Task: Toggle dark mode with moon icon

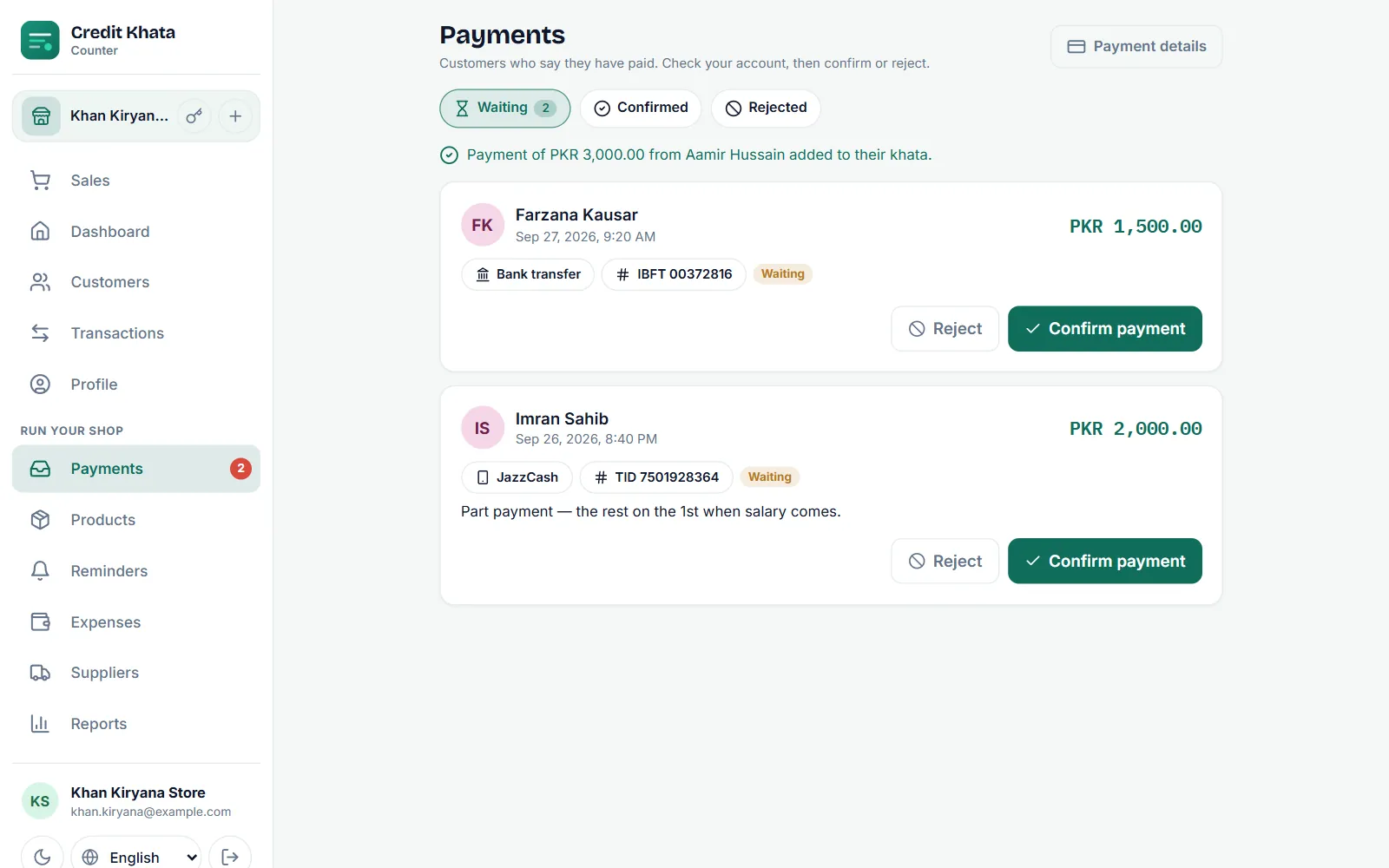Action: (x=42, y=857)
